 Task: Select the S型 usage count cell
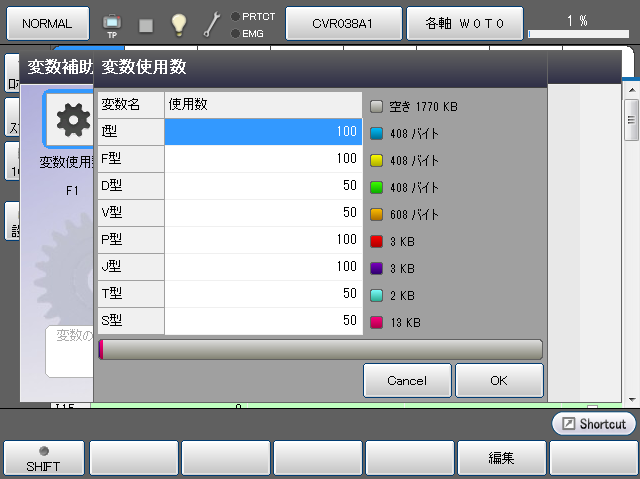click(263, 321)
